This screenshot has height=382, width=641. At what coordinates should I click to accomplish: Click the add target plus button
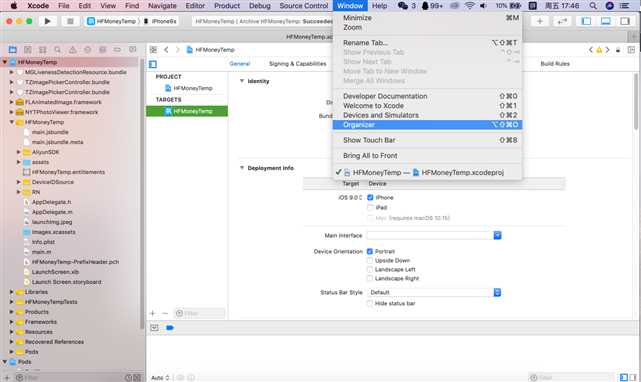(153, 314)
